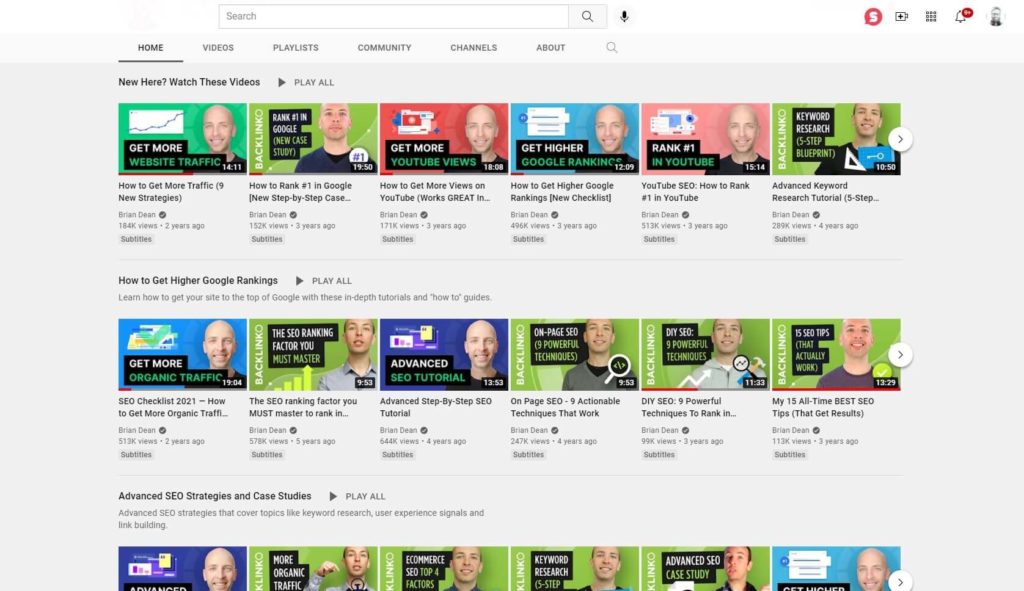Click 496K views text under Higher Google Rankings video
1024x591 pixels.
click(530, 226)
